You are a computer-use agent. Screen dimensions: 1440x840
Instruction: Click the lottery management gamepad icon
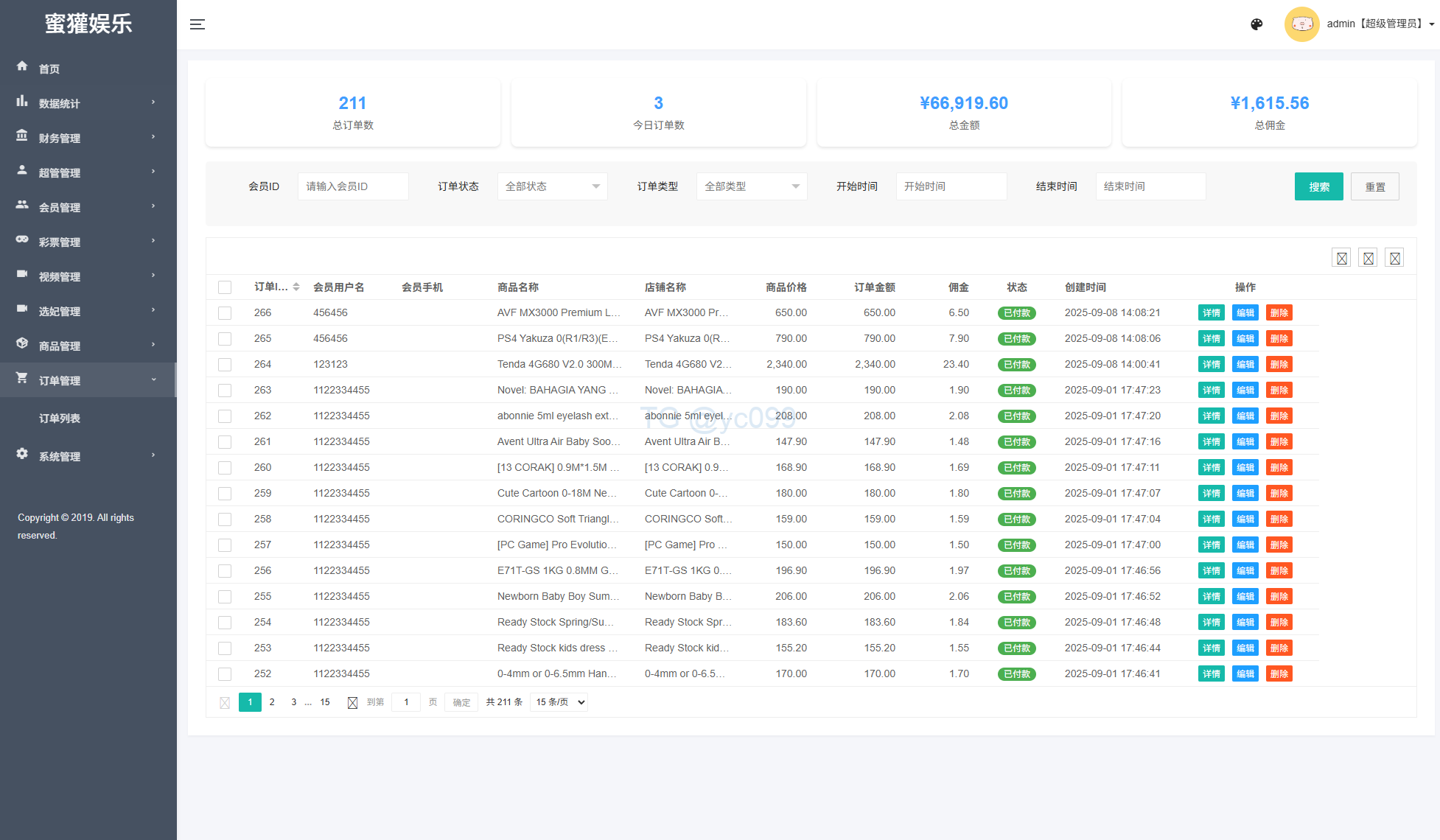tap(22, 239)
